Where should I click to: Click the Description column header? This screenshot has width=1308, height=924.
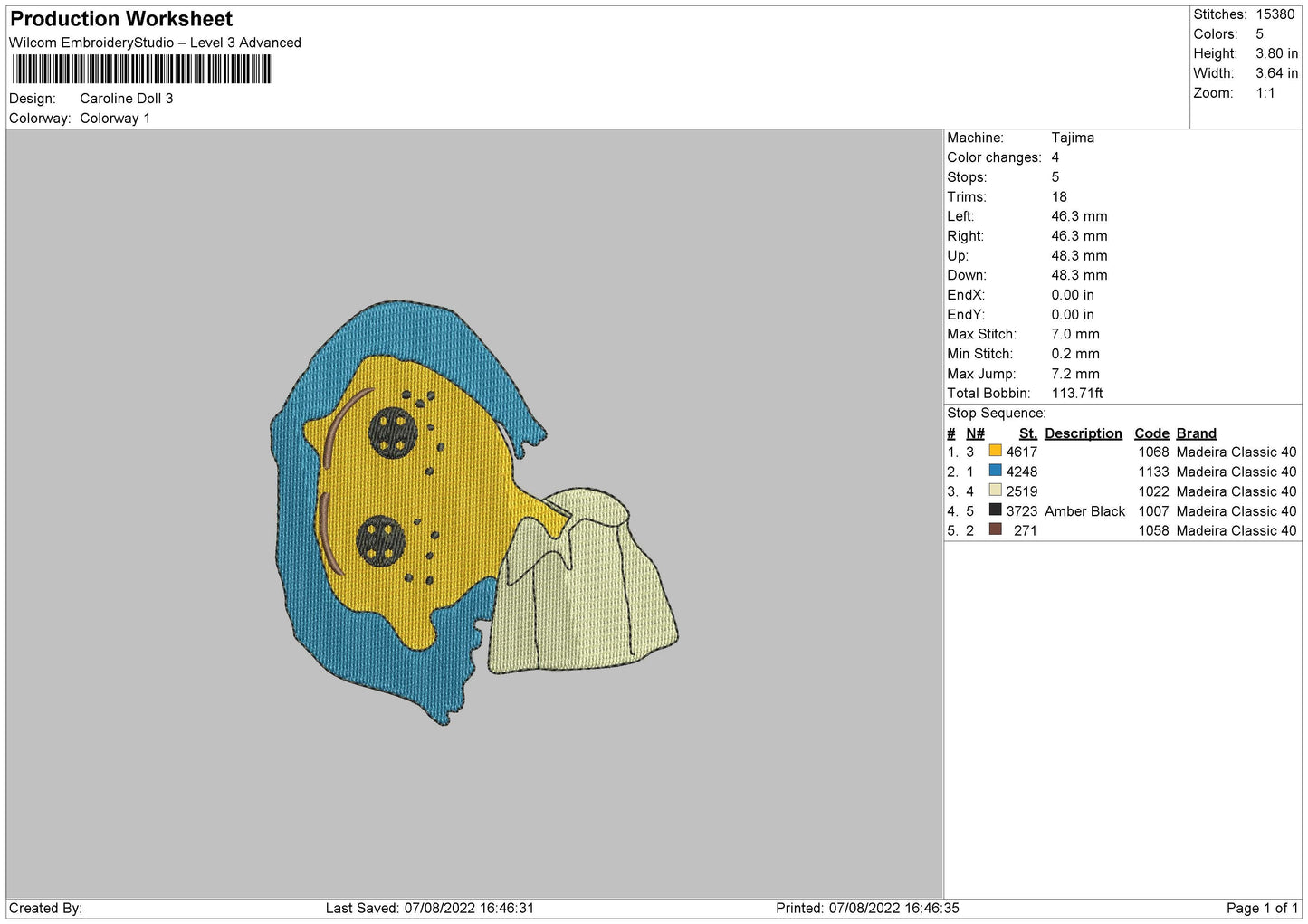(1083, 433)
